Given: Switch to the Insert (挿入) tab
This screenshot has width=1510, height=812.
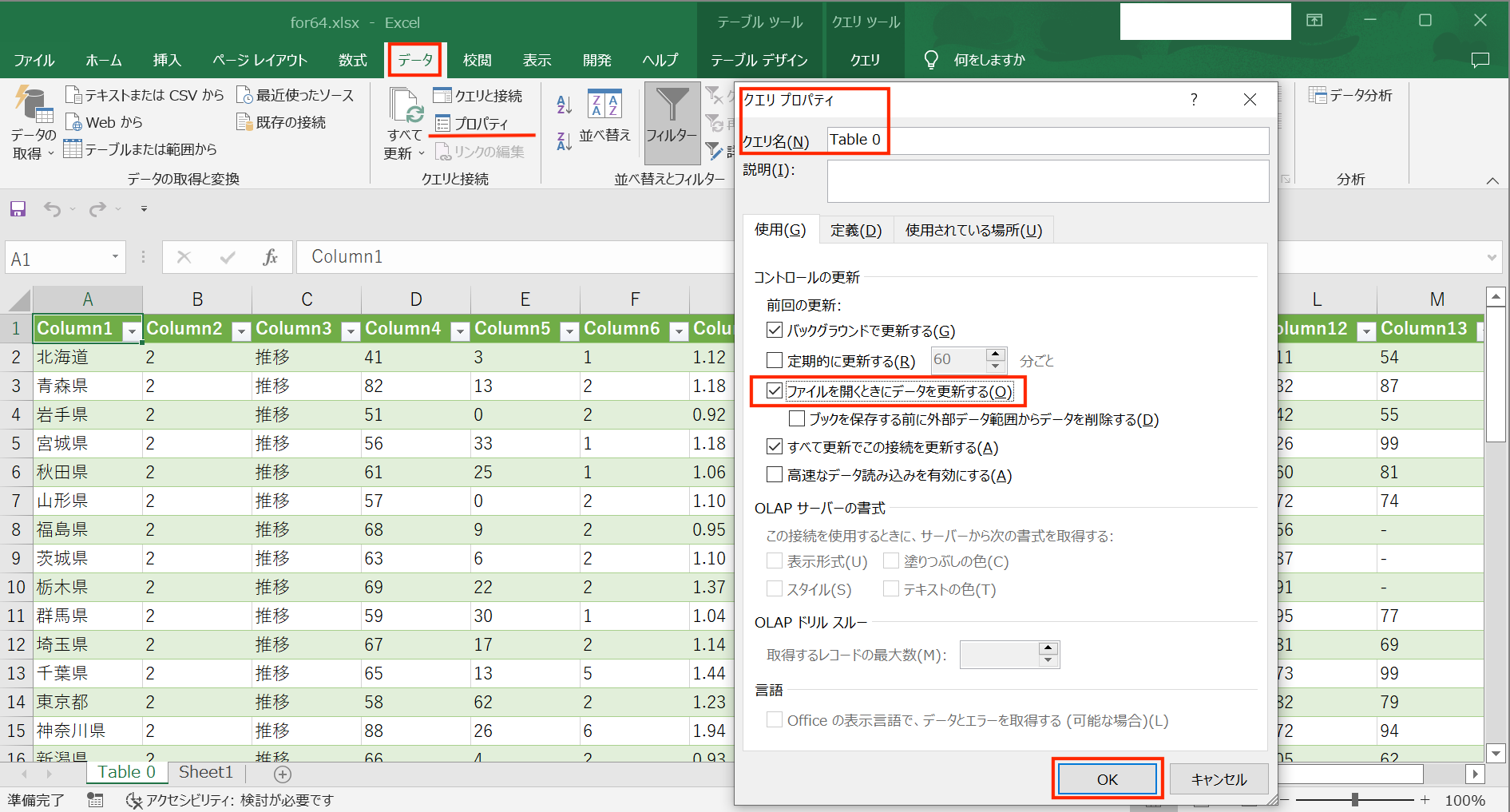Looking at the screenshot, I should tap(167, 60).
